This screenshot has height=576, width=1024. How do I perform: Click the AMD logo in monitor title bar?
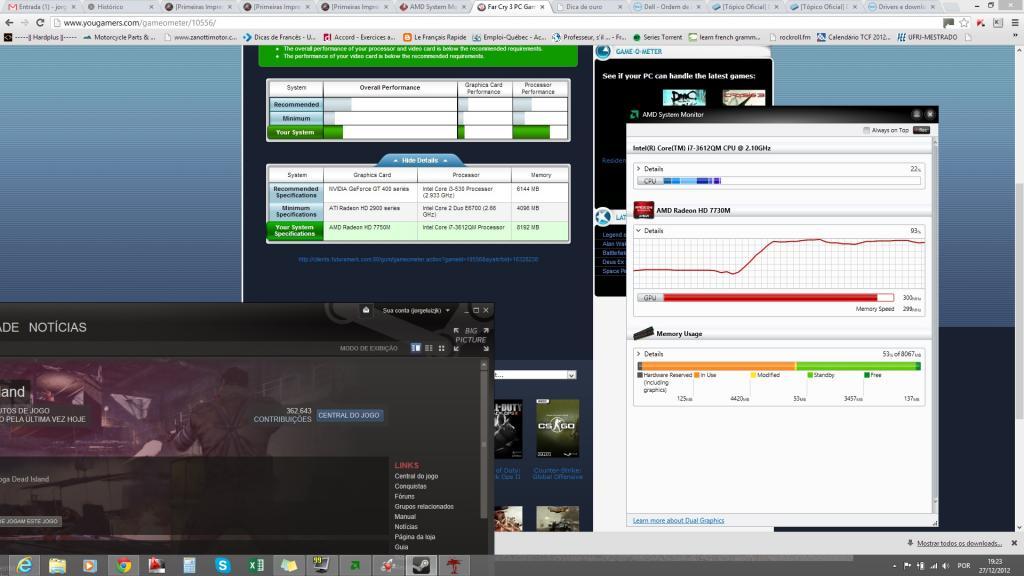[x=634, y=114]
